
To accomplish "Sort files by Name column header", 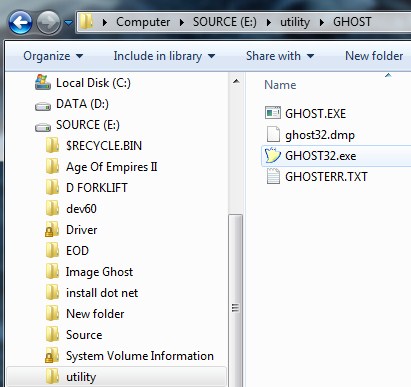I will tap(280, 85).
